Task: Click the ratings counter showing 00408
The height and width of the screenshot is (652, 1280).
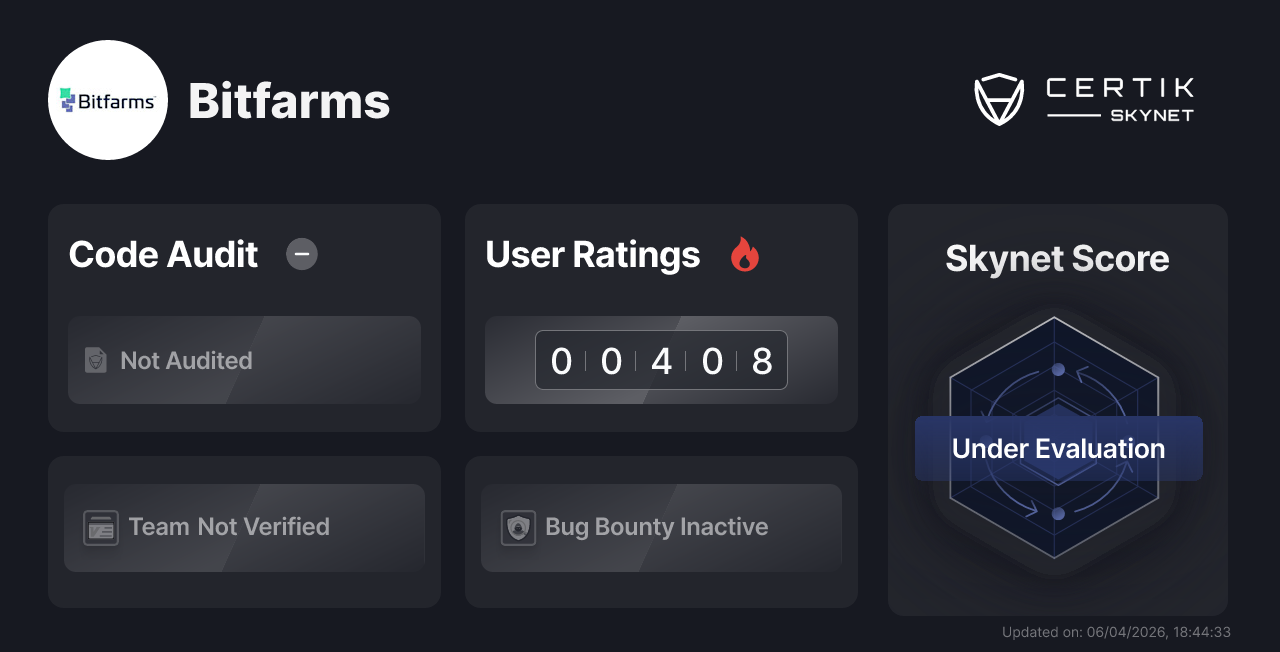Action: (x=661, y=360)
